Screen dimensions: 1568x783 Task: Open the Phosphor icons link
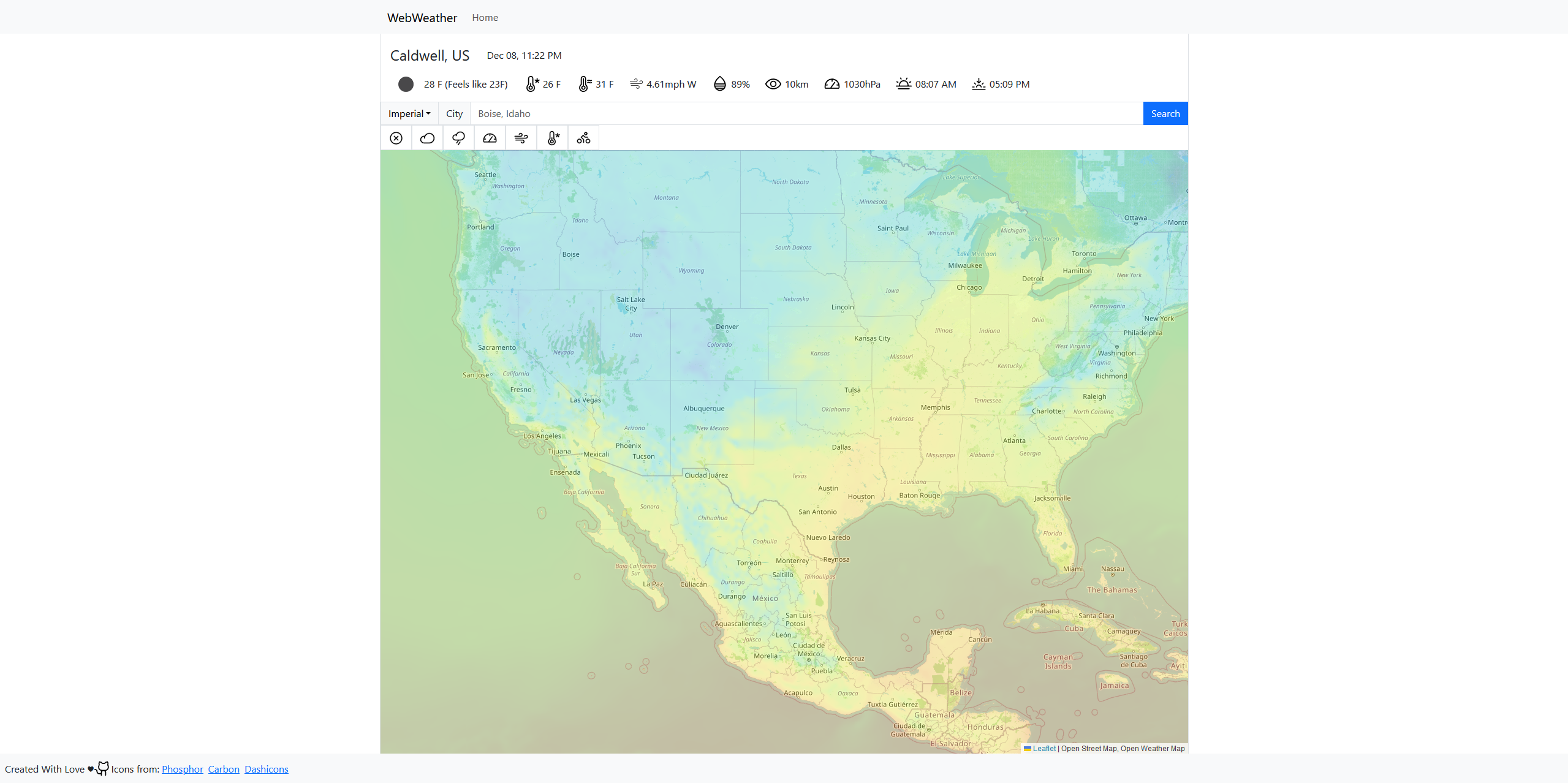pyautogui.click(x=182, y=769)
